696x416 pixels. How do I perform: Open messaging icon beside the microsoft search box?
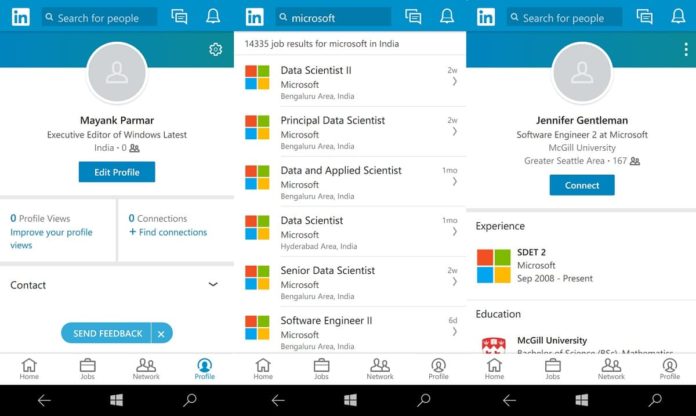click(x=413, y=17)
